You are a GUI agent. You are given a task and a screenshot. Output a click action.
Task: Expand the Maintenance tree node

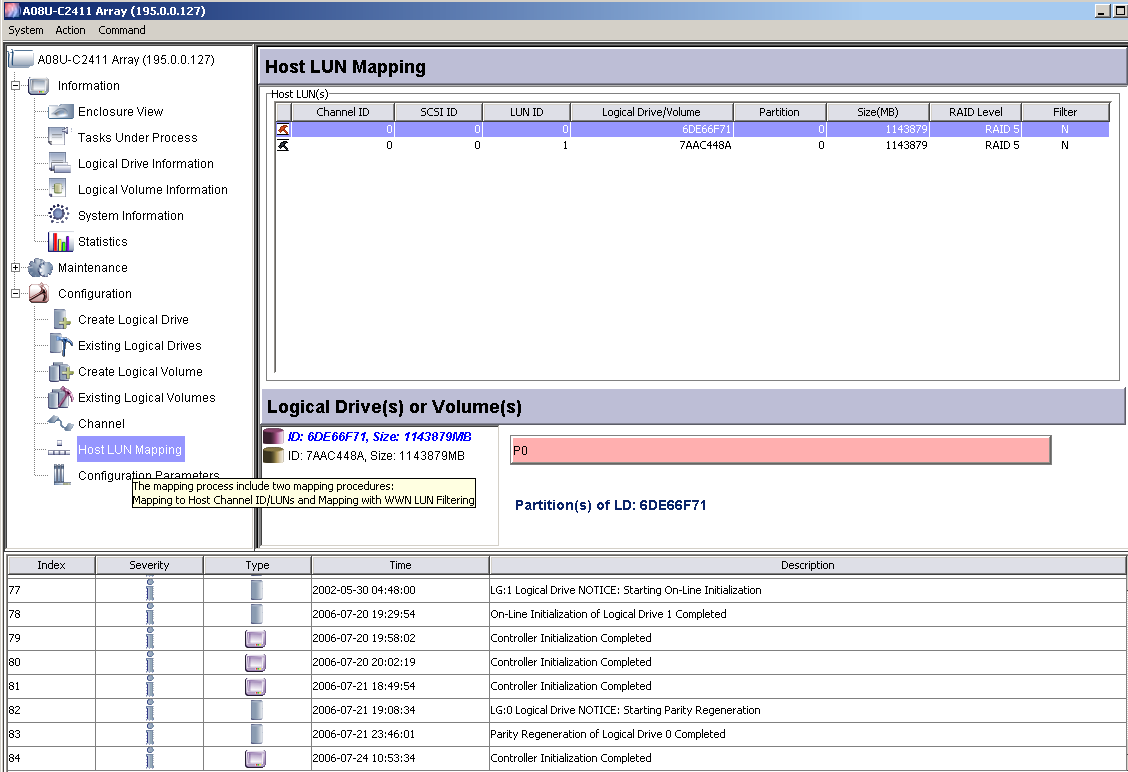coord(16,268)
